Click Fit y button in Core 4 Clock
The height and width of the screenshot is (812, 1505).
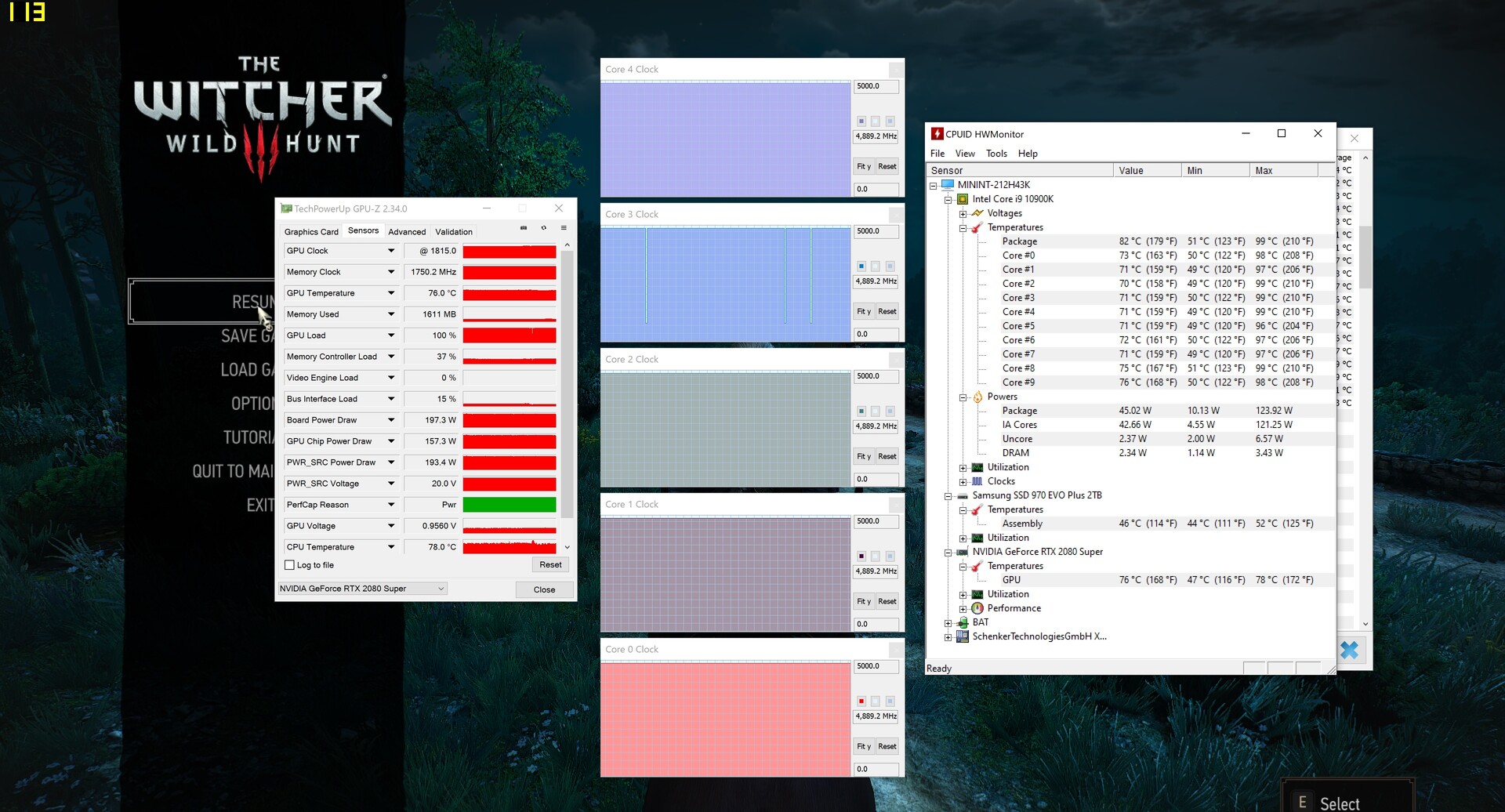[864, 166]
